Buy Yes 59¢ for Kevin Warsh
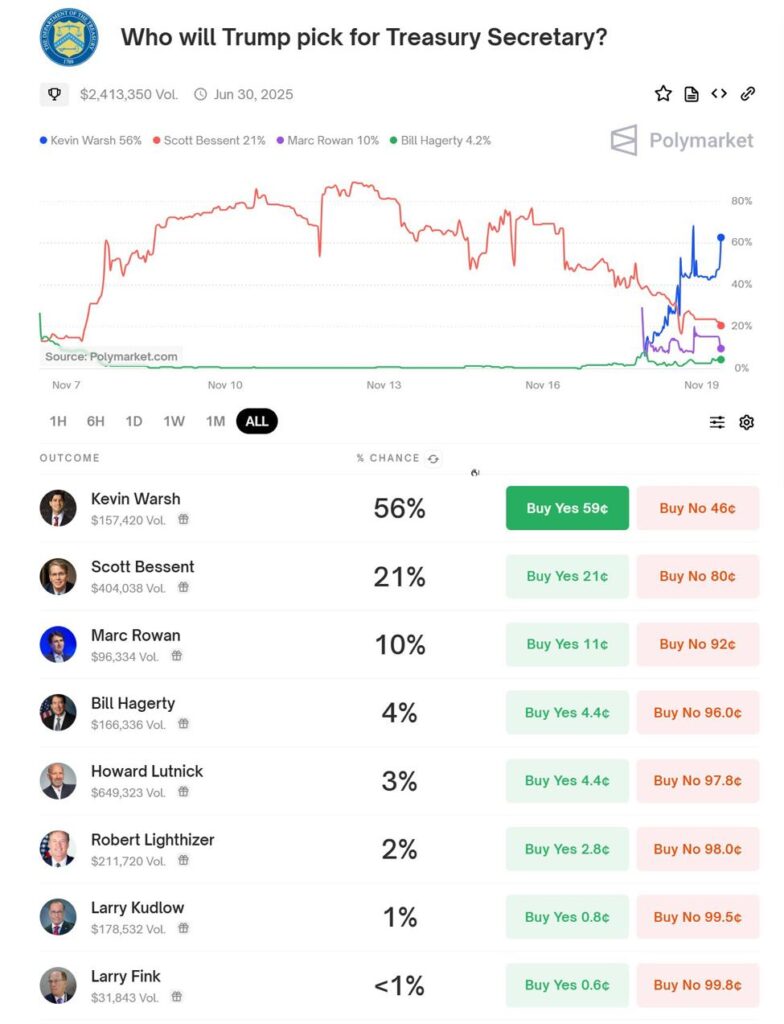Viewport: 784px width, 1024px height. [x=567, y=508]
